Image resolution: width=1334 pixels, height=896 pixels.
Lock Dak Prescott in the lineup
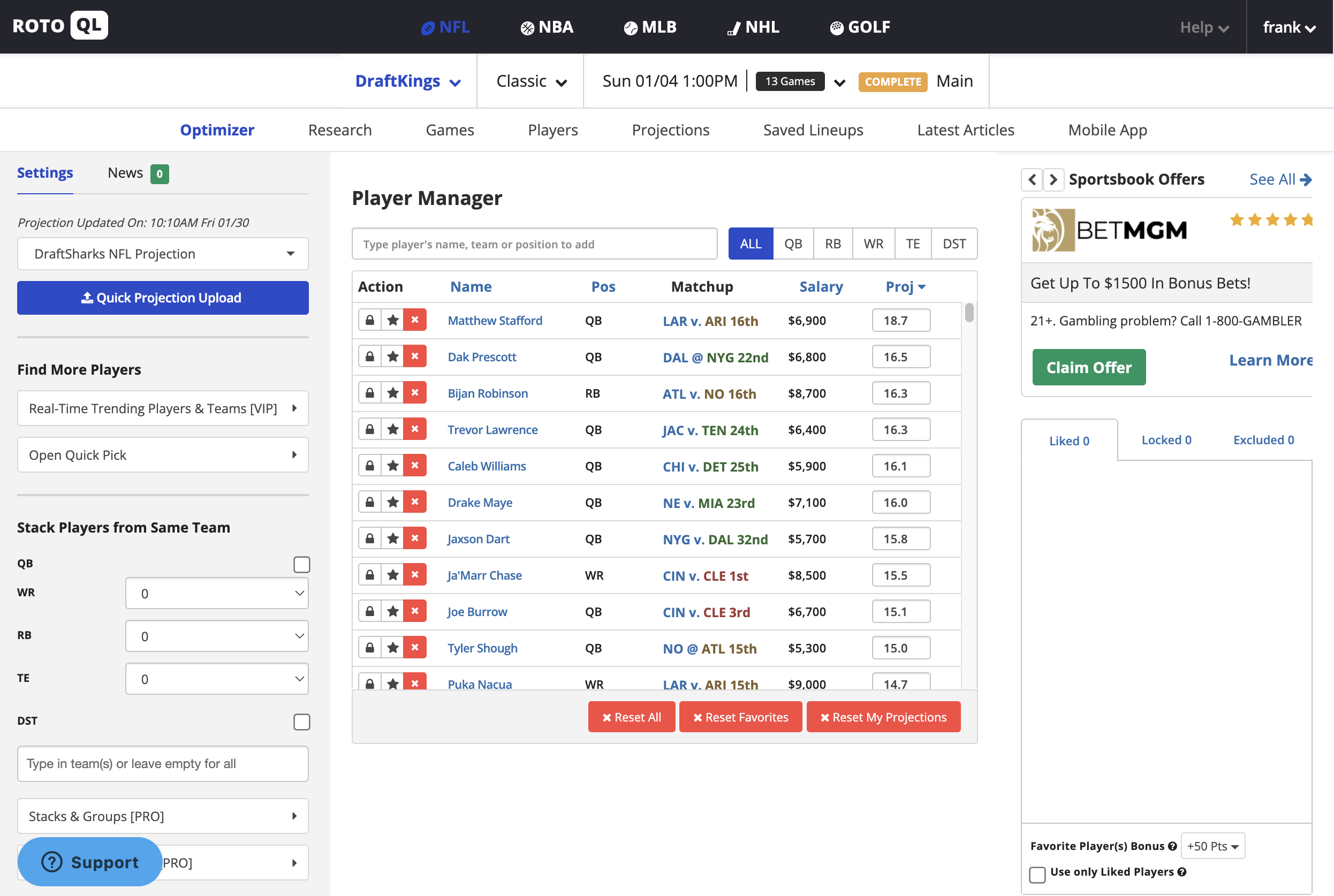click(x=370, y=356)
